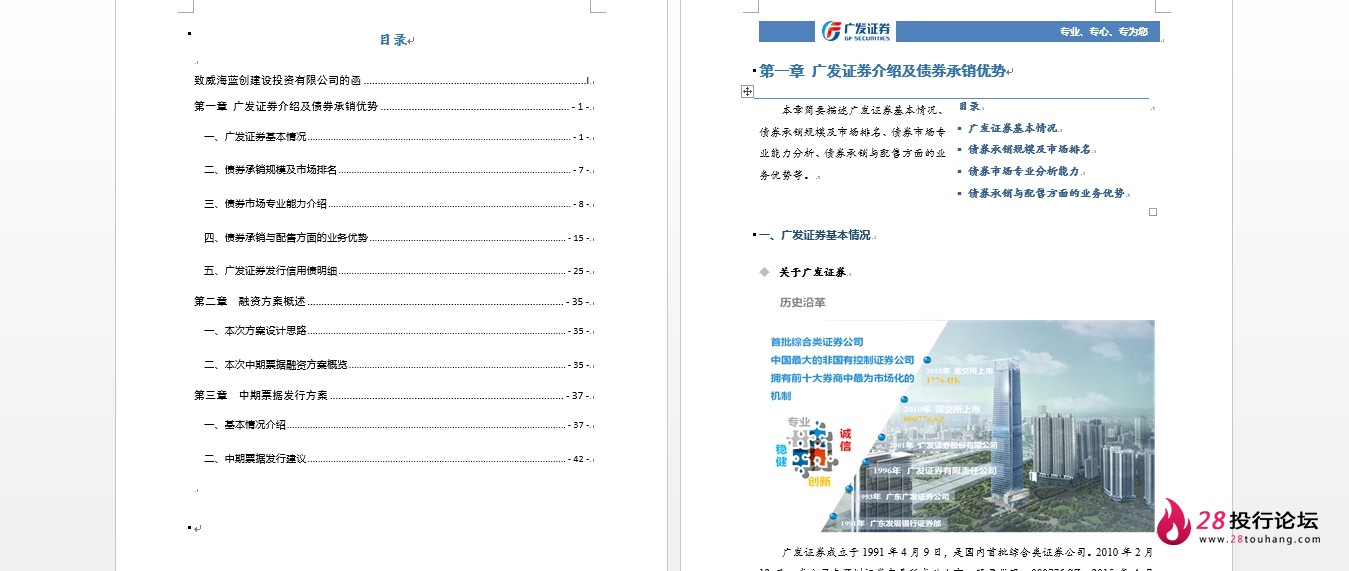Jump to TOC entry 一、本次方案设计思路
1349x571 pixels.
coord(399,331)
